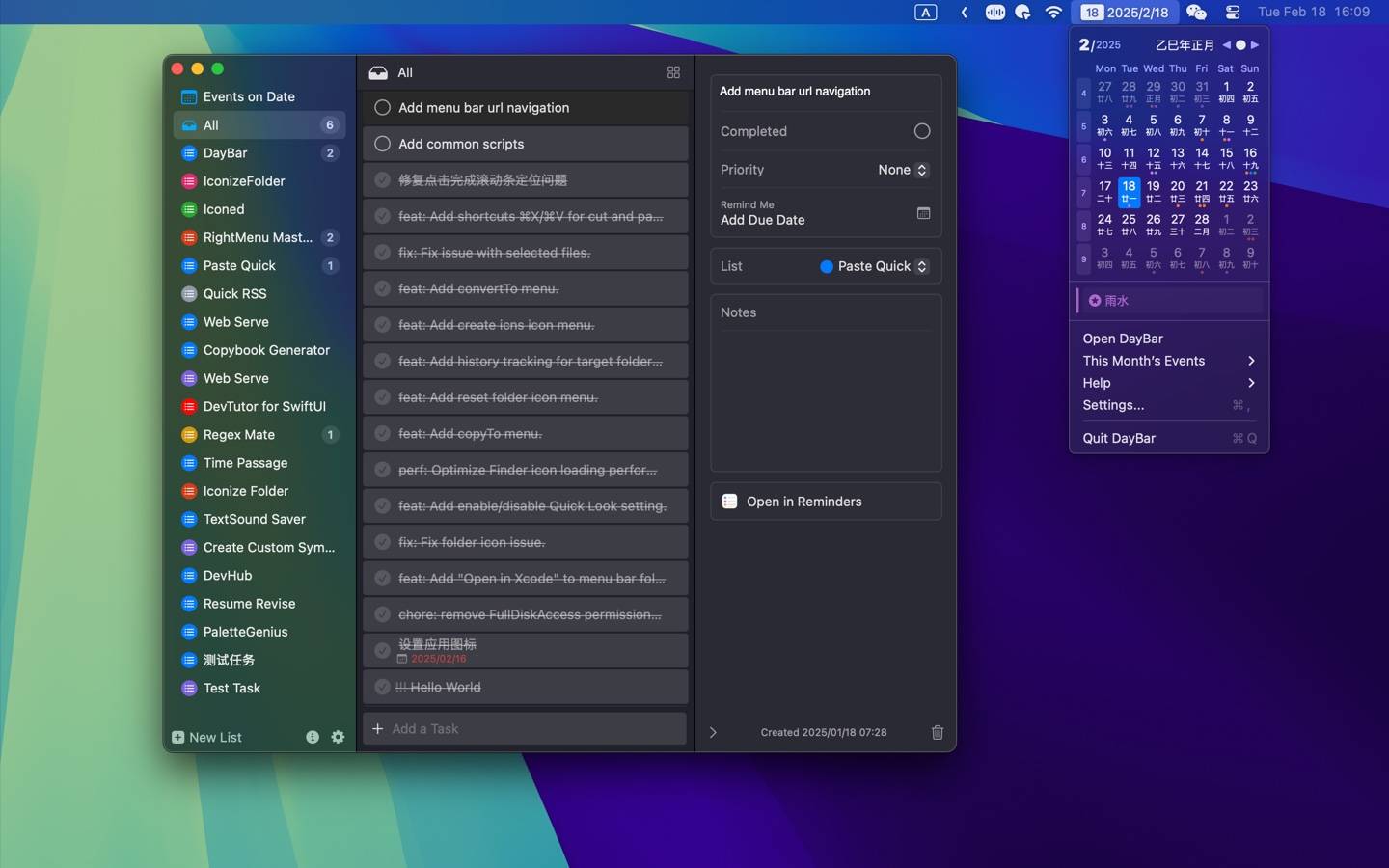Click the trash icon to delete task
The image size is (1389, 868).
point(937,732)
